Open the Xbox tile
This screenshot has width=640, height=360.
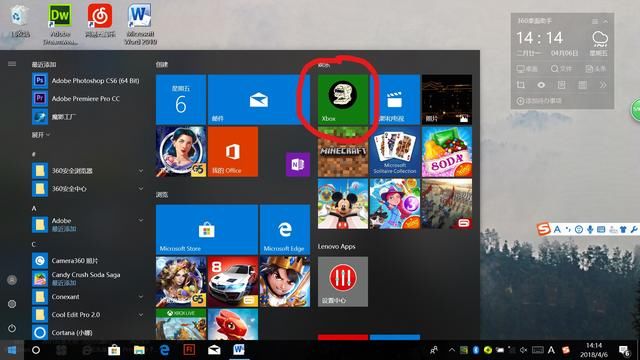click(343, 99)
